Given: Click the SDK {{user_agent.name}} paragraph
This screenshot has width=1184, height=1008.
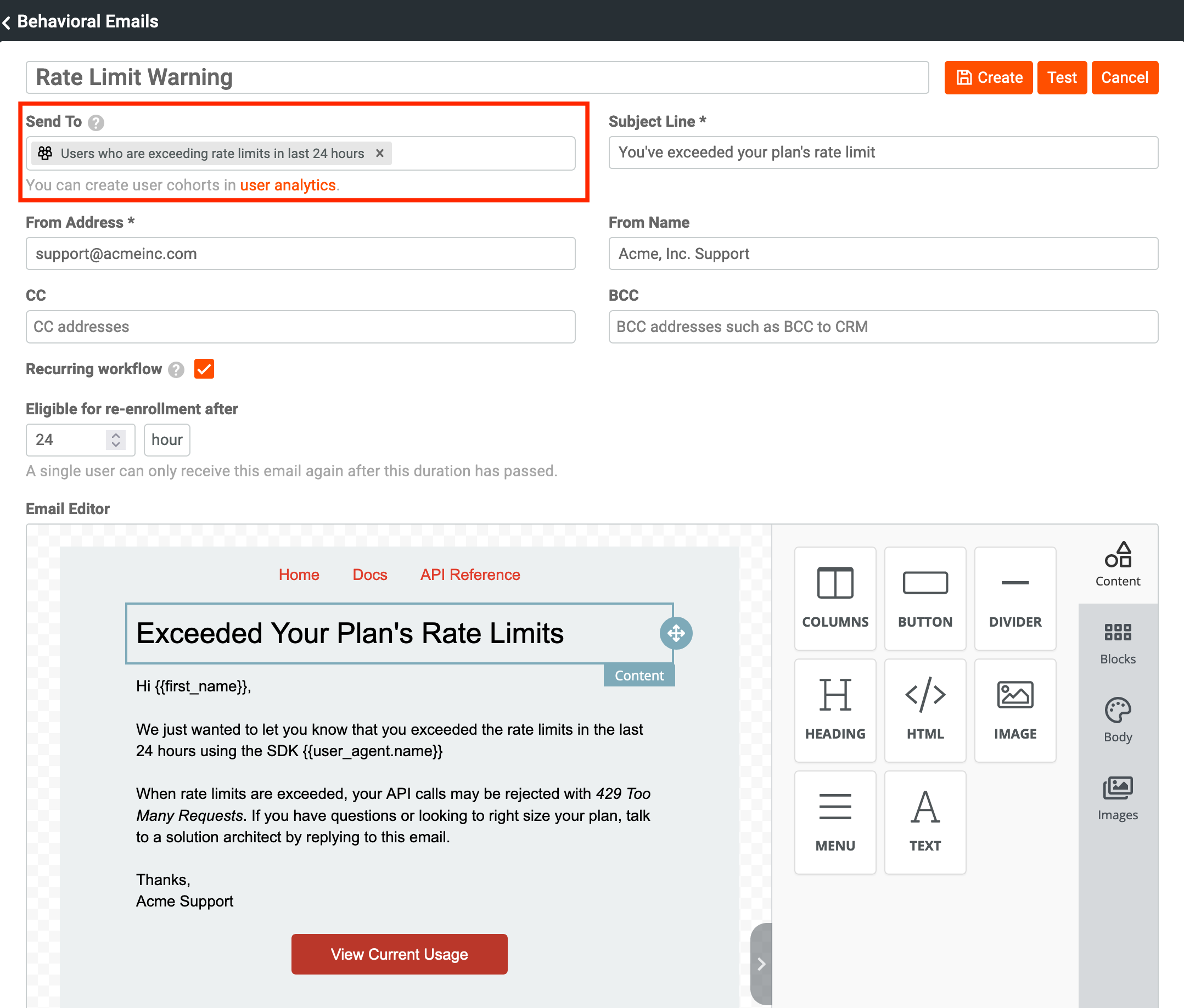Looking at the screenshot, I should coord(389,740).
